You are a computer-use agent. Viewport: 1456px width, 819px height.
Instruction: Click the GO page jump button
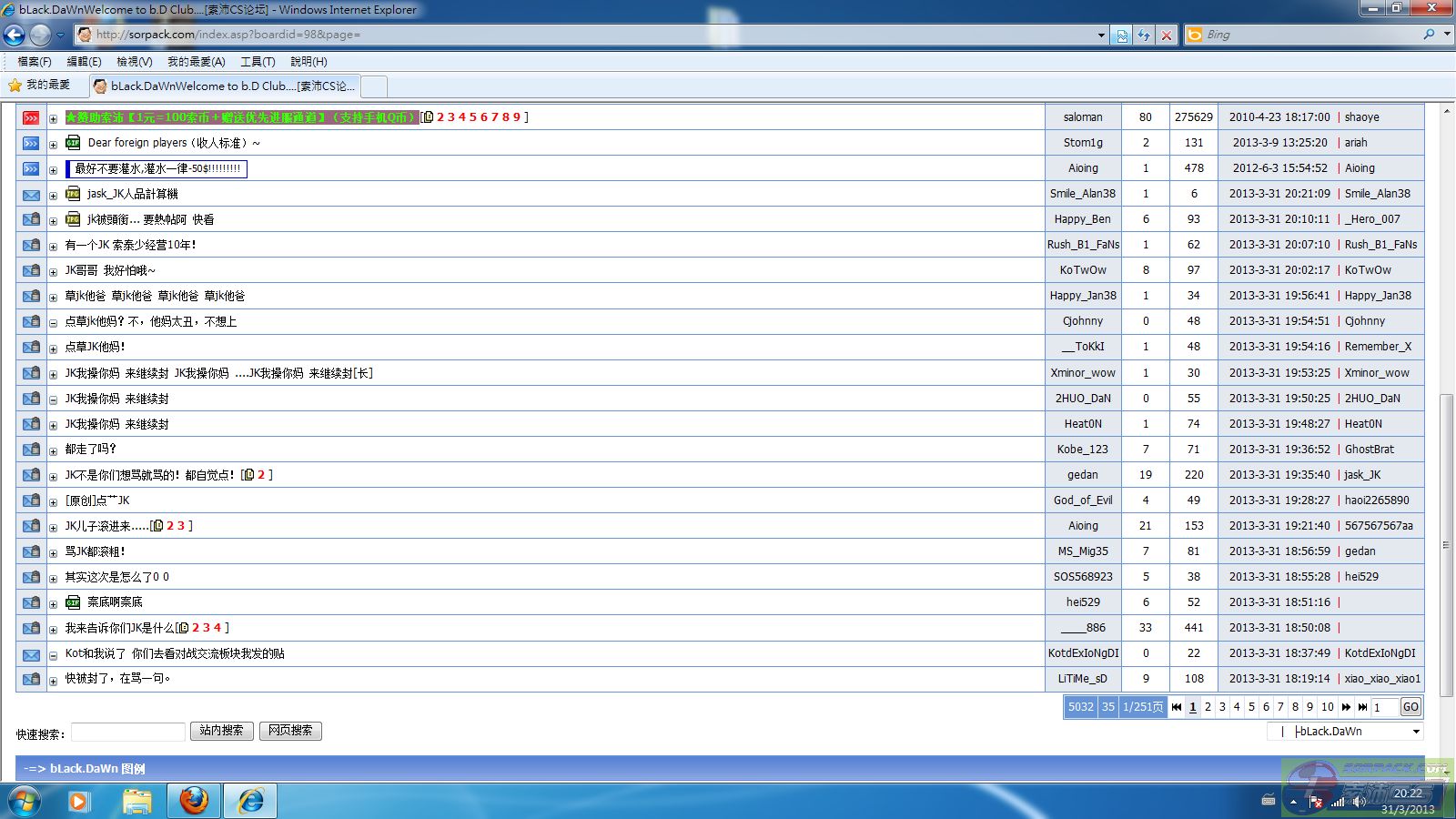[x=1410, y=707]
